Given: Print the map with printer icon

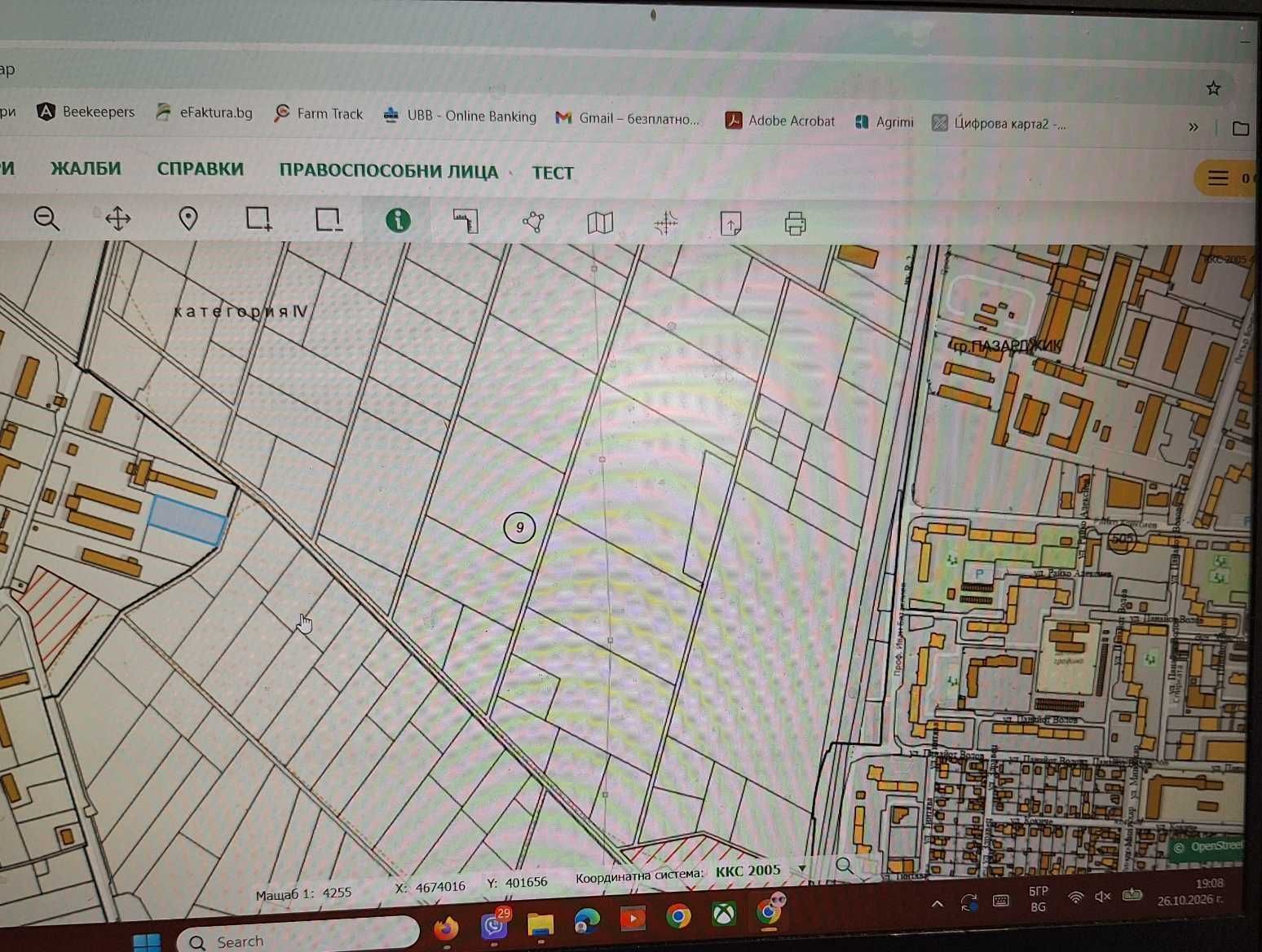Looking at the screenshot, I should tap(796, 223).
